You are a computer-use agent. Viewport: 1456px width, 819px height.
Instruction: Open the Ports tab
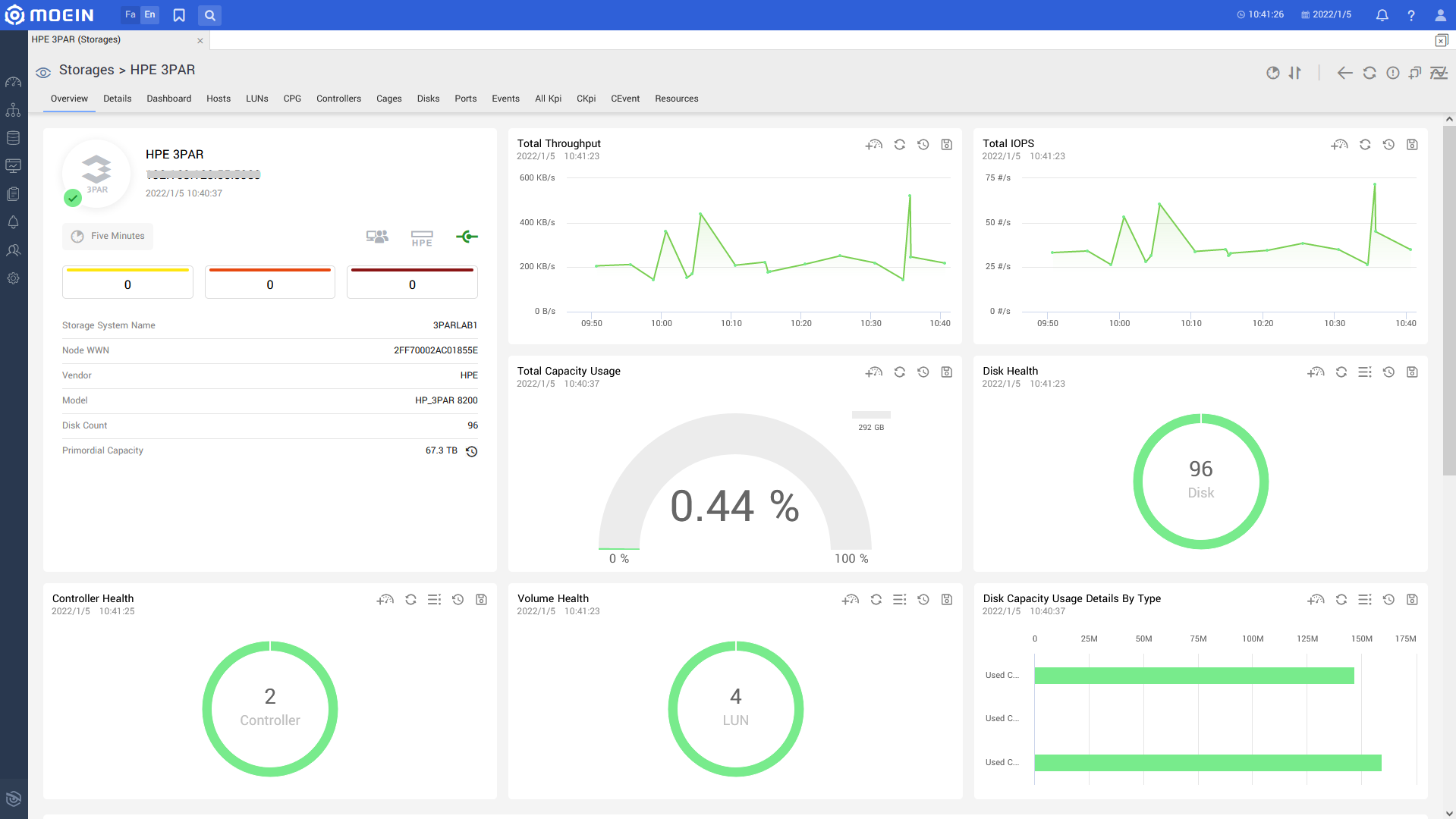click(466, 99)
